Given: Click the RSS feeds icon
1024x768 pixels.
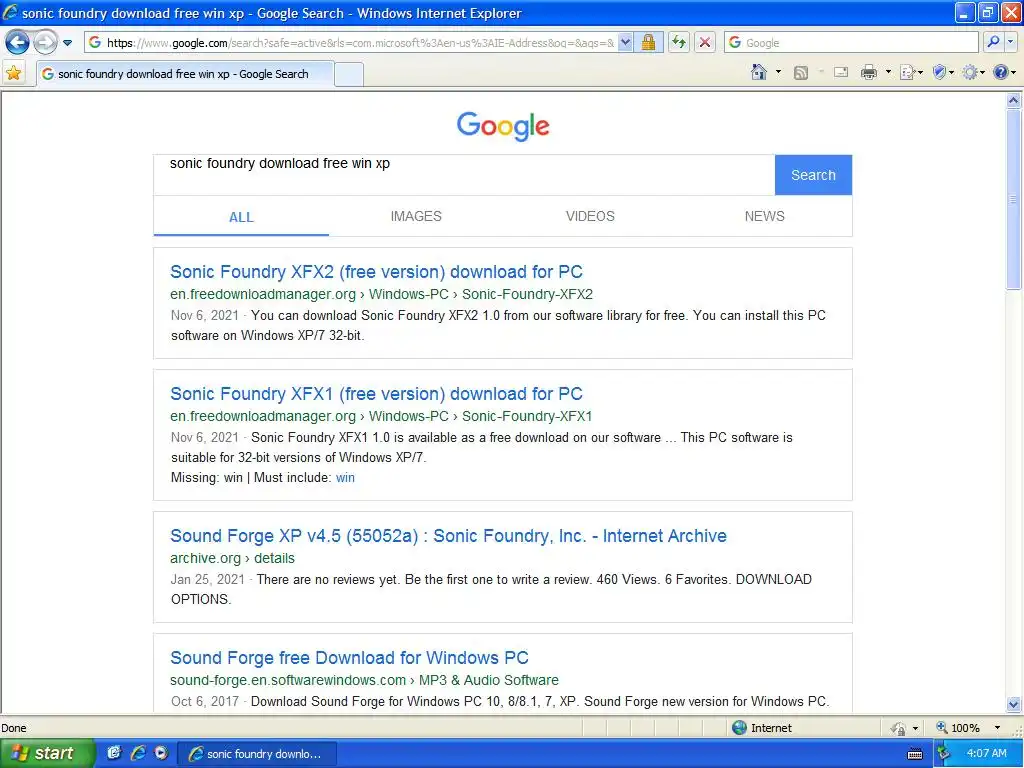Looking at the screenshot, I should coord(801,72).
